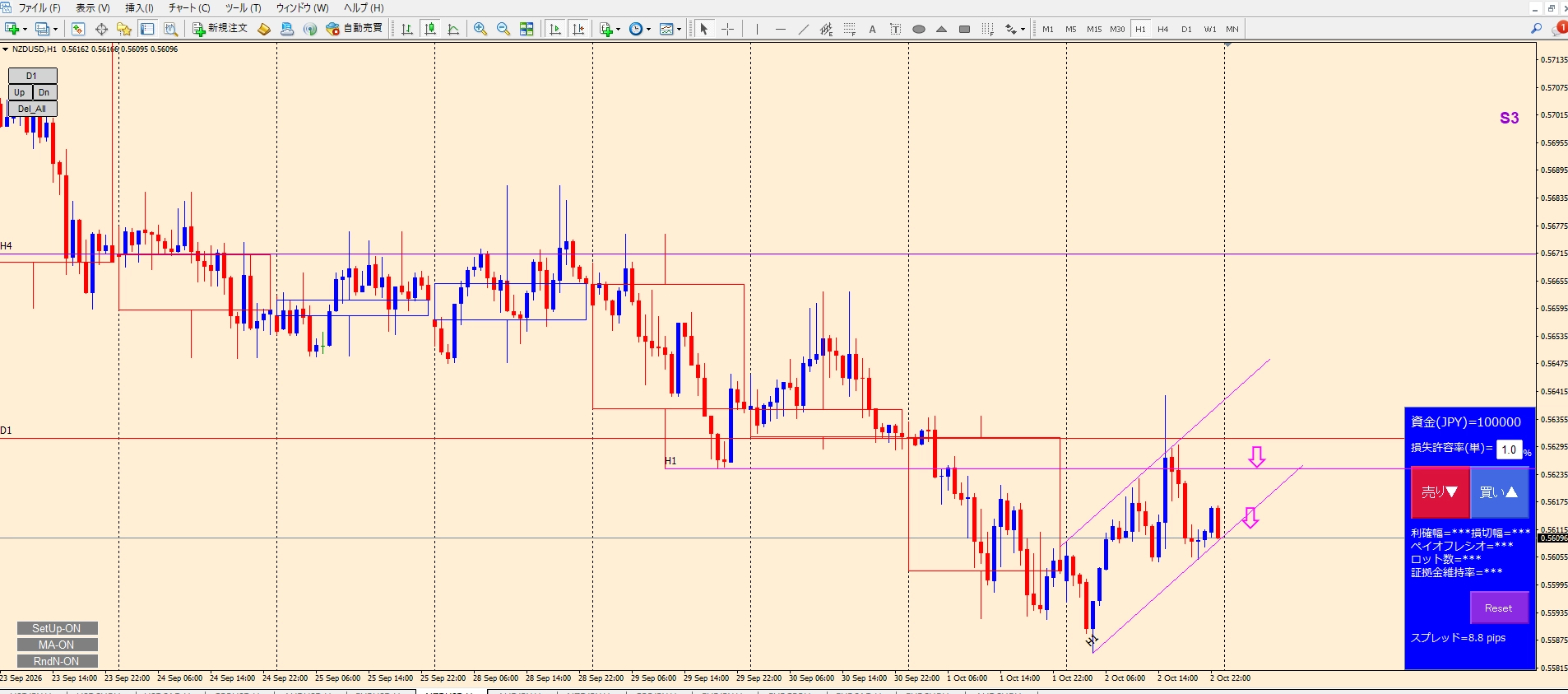Edit the loss tolerance 1.0 field

click(x=1509, y=449)
